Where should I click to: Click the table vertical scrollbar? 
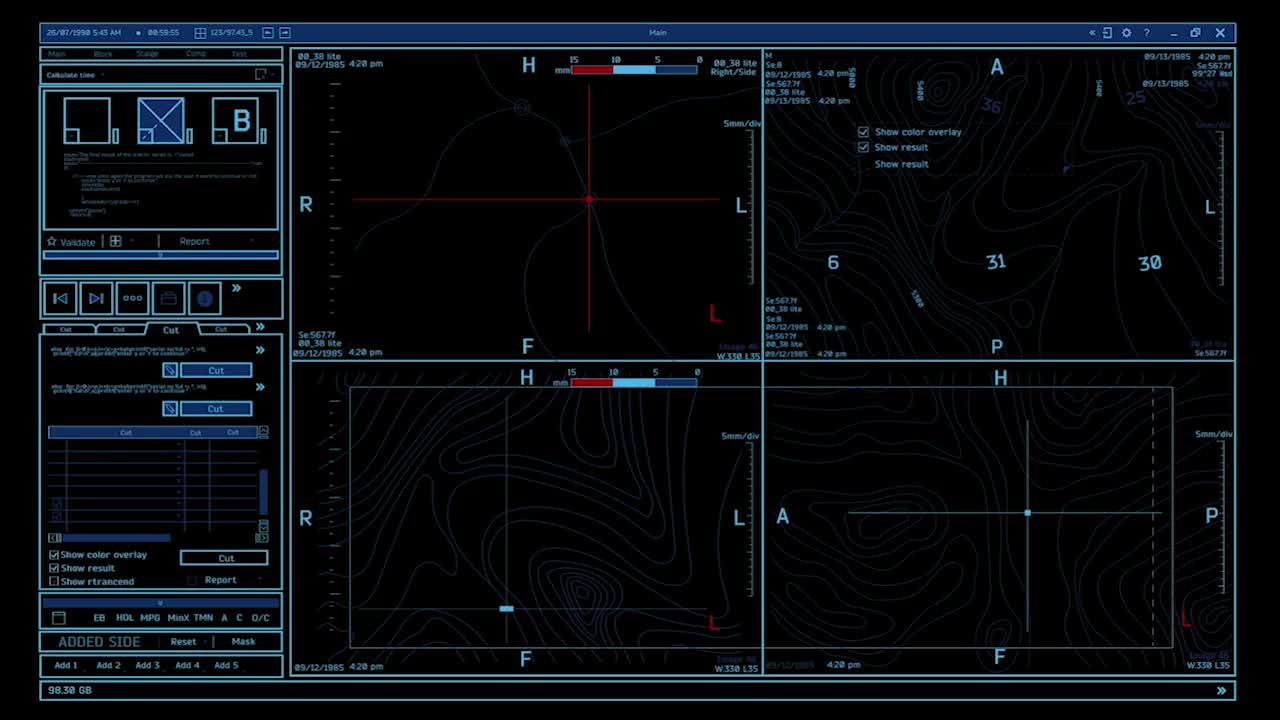(x=264, y=490)
